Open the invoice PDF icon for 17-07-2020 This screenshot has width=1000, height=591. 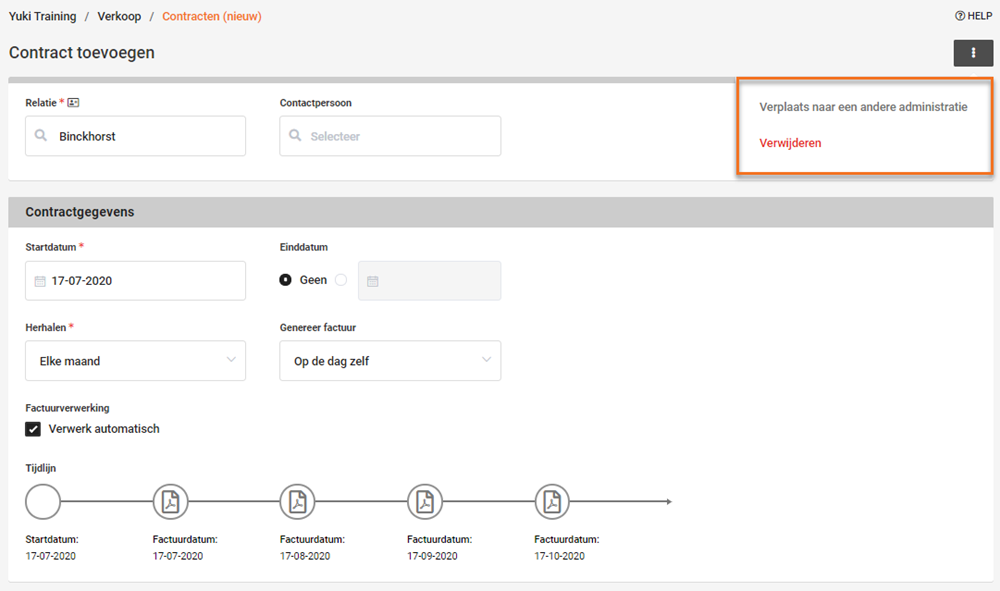[170, 502]
